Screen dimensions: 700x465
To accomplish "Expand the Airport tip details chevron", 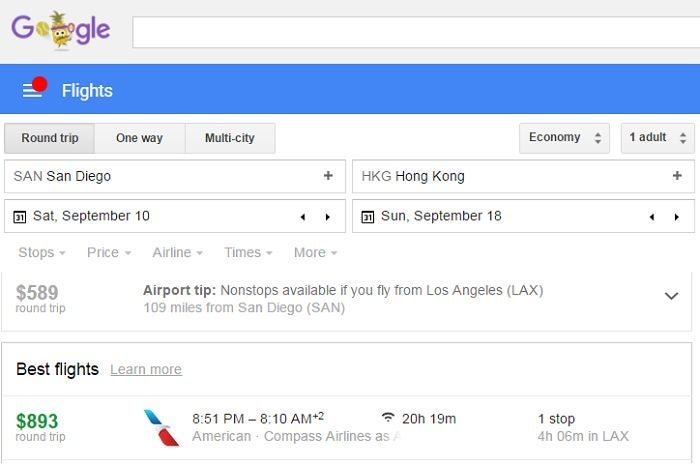I will click(672, 296).
